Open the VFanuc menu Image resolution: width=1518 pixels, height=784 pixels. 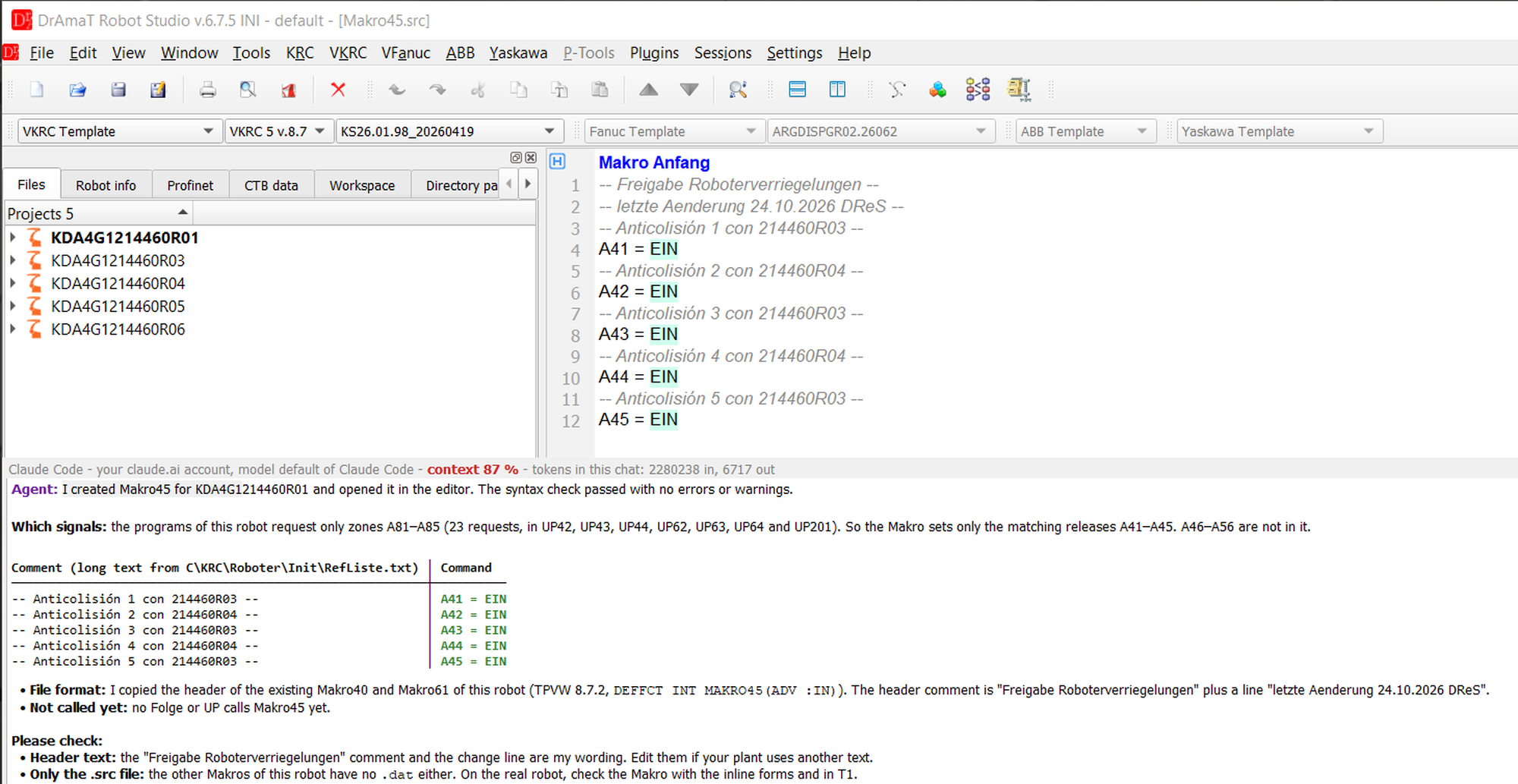coord(405,52)
